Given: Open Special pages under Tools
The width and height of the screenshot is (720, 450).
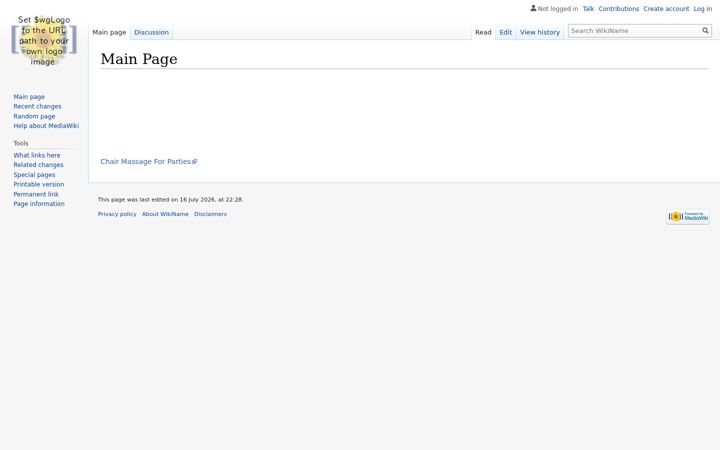Looking at the screenshot, I should point(34,175).
